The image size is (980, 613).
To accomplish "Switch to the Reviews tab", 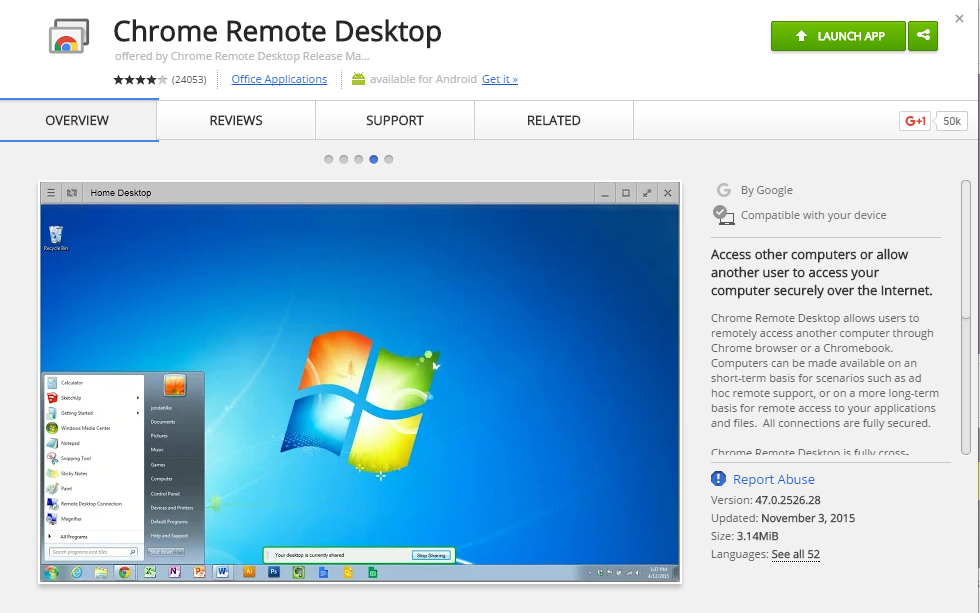I will [x=236, y=121].
